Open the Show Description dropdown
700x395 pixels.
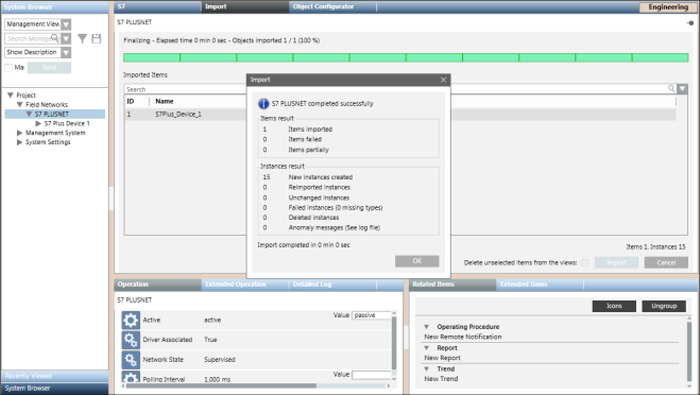coord(66,53)
